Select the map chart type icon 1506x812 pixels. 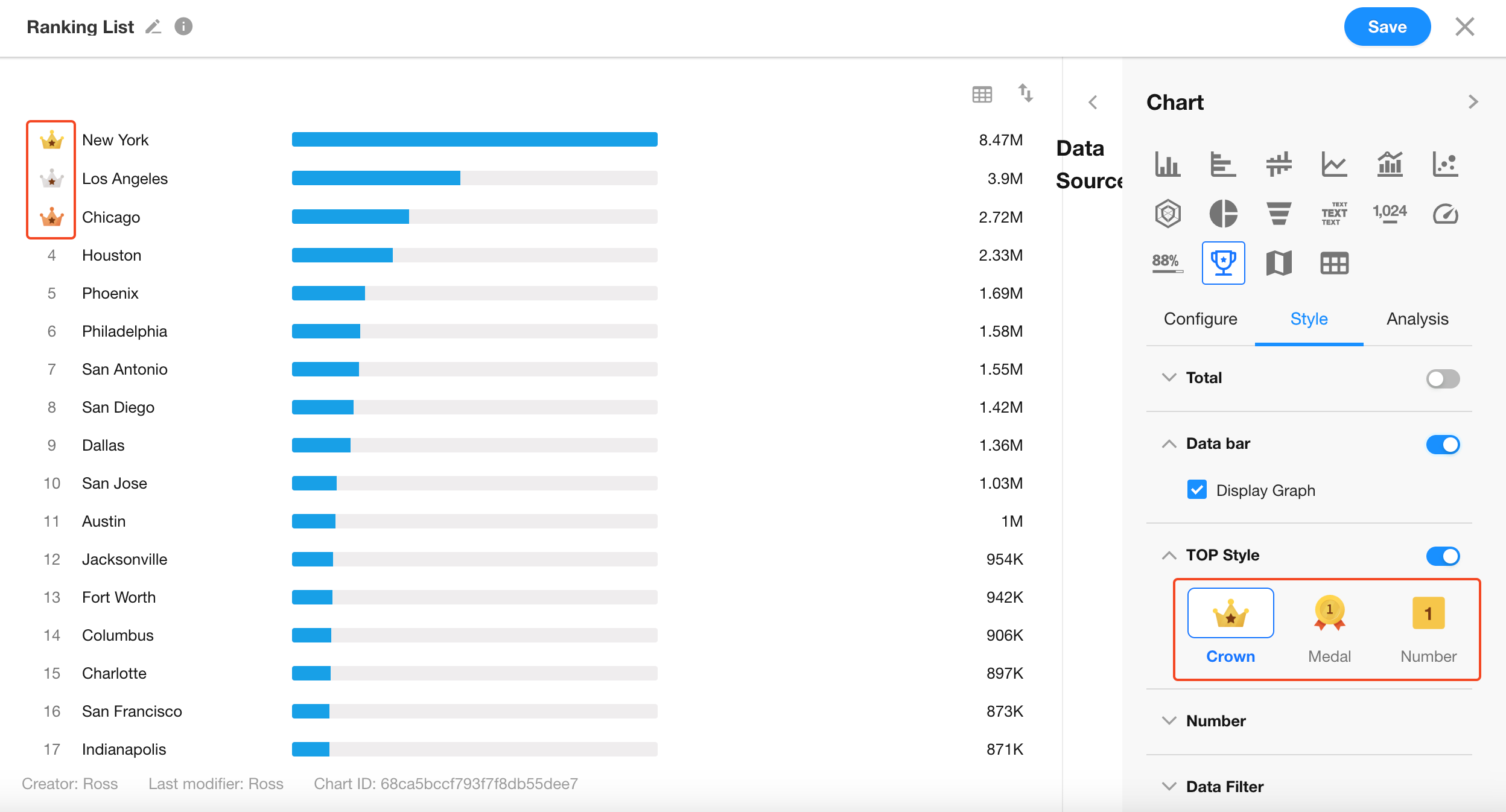[x=1279, y=263]
